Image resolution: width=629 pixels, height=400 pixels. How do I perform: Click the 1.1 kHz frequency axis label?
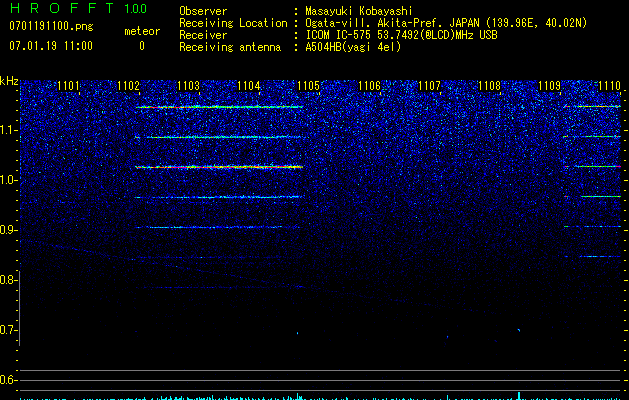[x=8, y=130]
